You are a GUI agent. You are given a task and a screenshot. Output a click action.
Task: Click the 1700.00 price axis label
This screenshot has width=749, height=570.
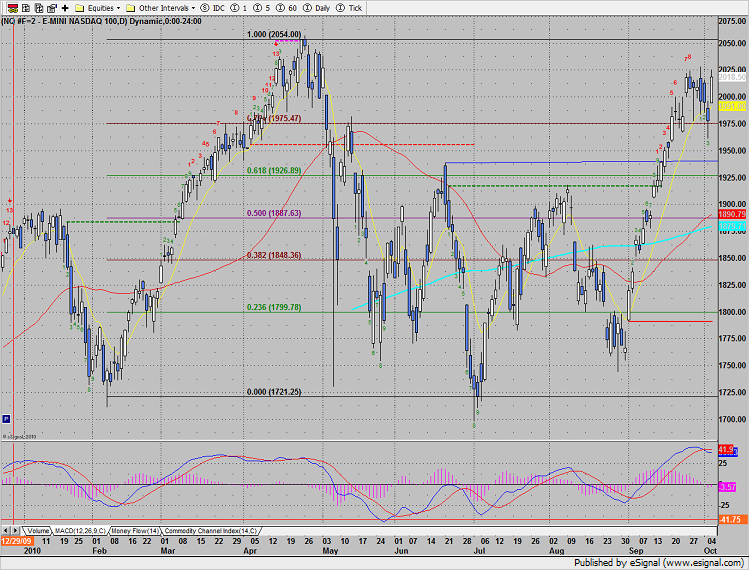[x=732, y=419]
